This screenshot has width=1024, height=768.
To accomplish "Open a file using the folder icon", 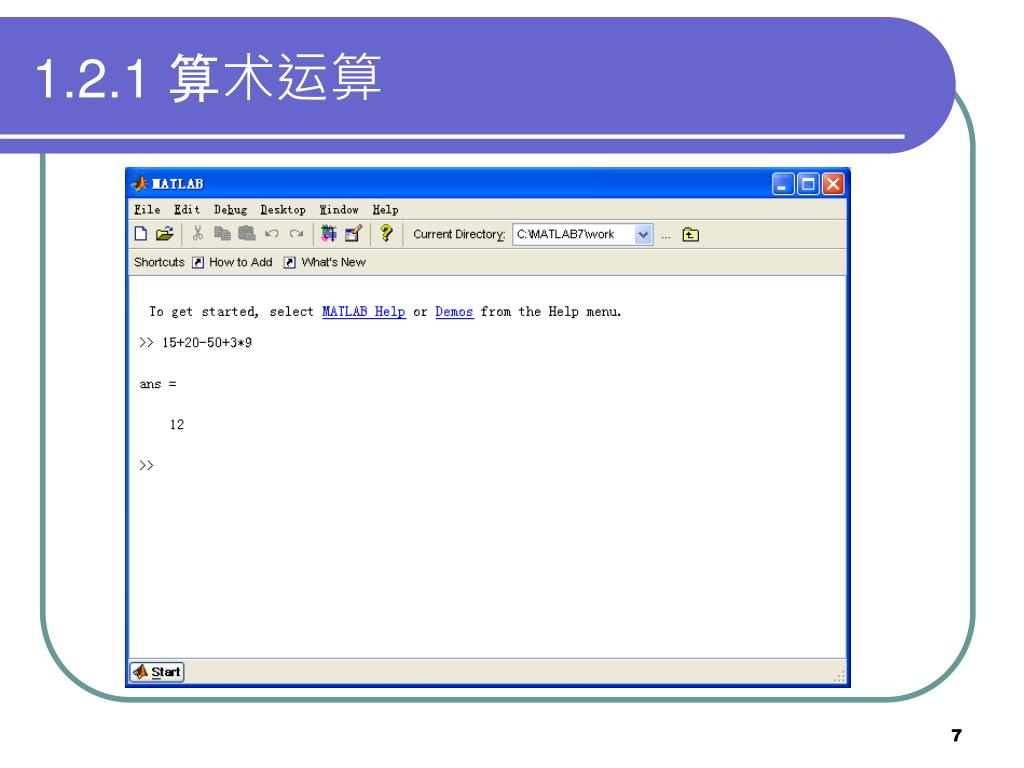I will 165,234.
